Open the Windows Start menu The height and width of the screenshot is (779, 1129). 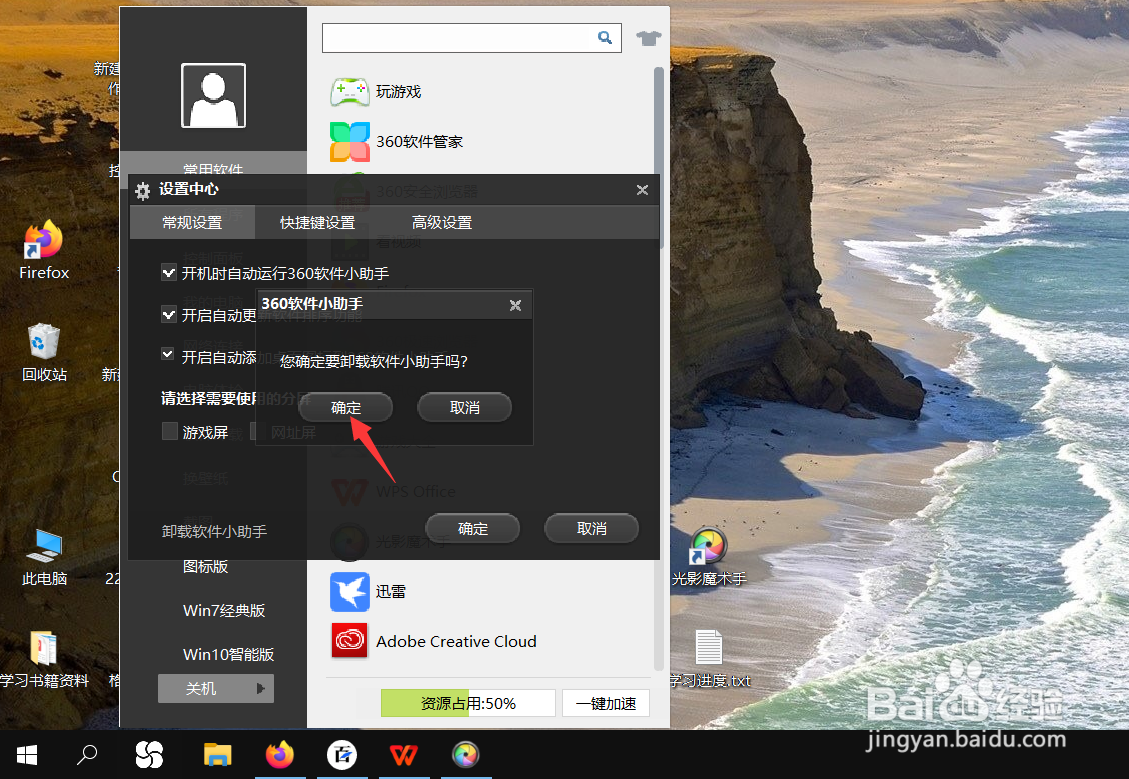[x=27, y=755]
